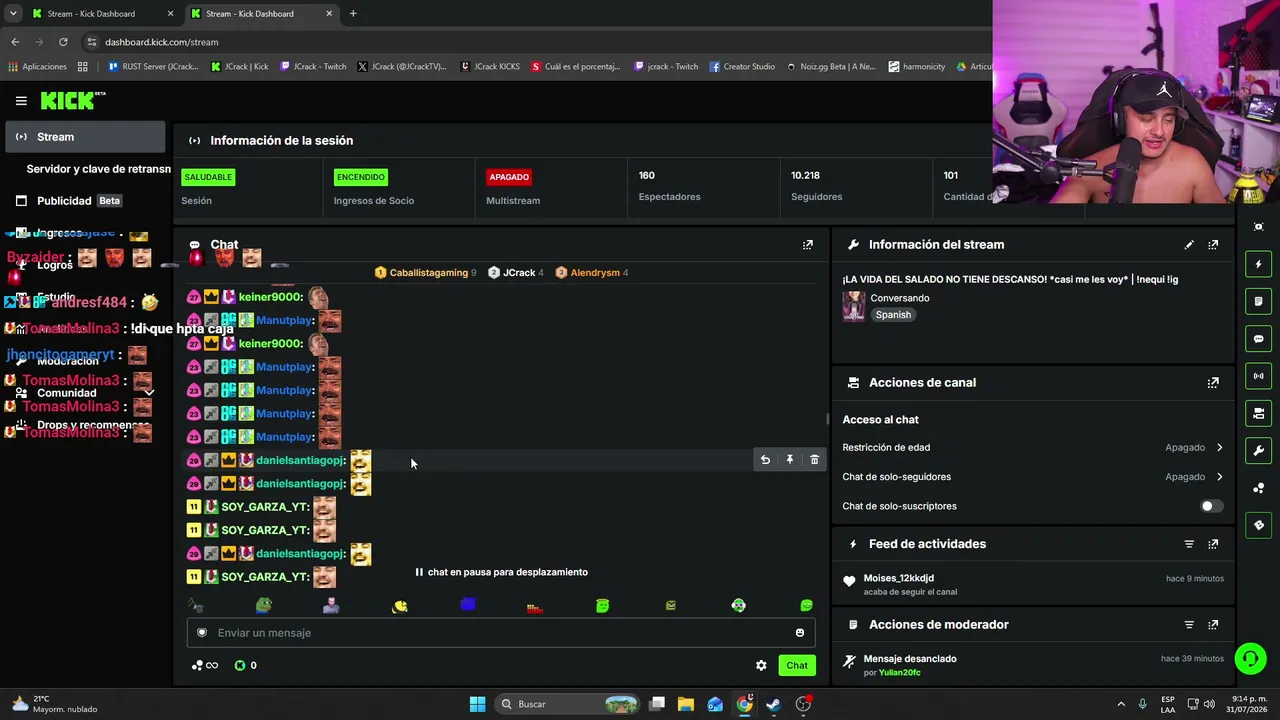Screen dimensions: 1280x720
Task: Expand Chat de solo-seguidores setting
Action: point(1219,477)
